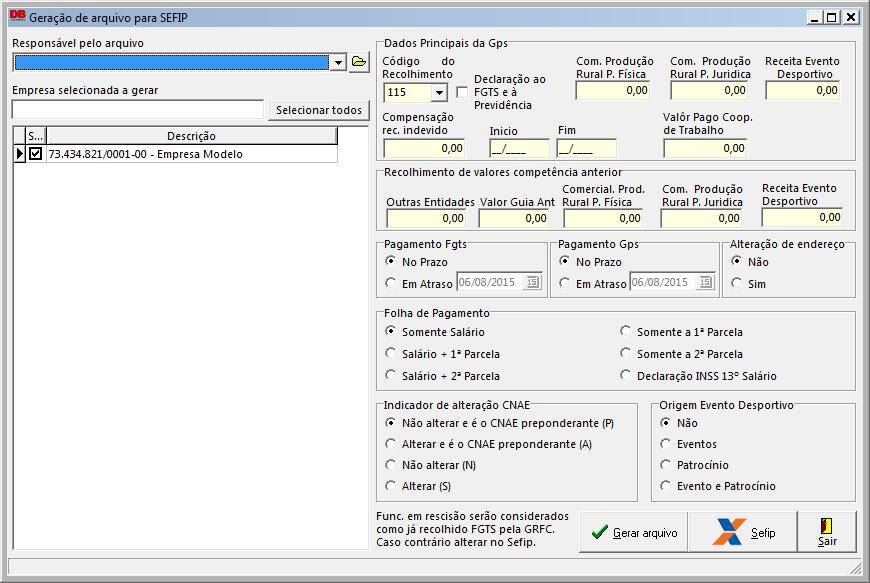The image size is (870, 583).
Task: Select Sim under Alteração de endereço
Action: pos(737,284)
